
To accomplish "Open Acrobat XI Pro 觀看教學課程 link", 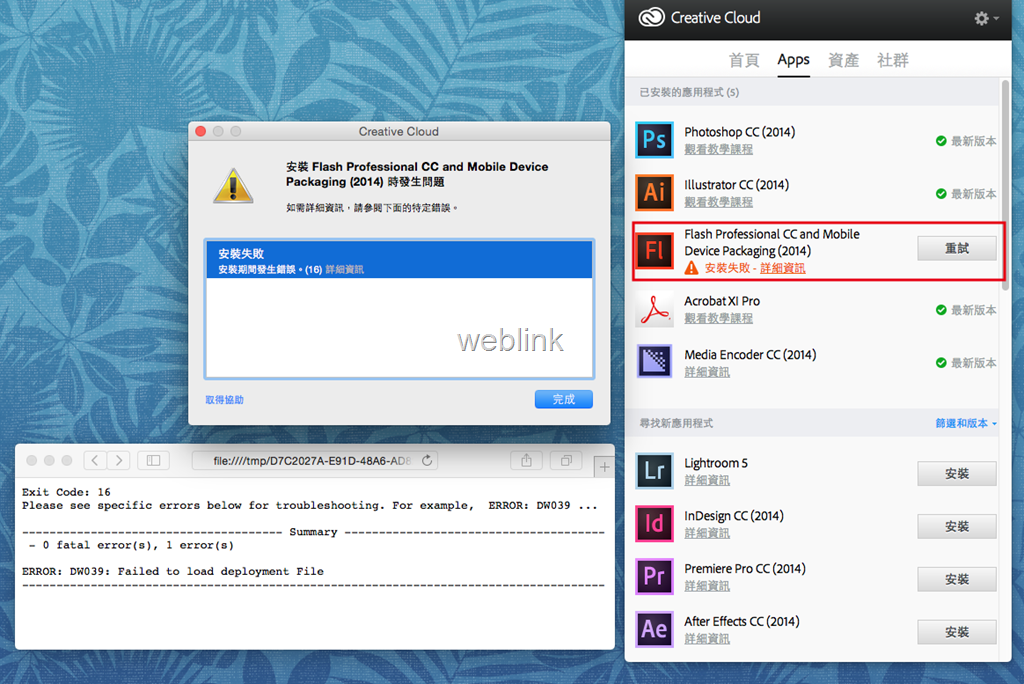I will [718, 319].
